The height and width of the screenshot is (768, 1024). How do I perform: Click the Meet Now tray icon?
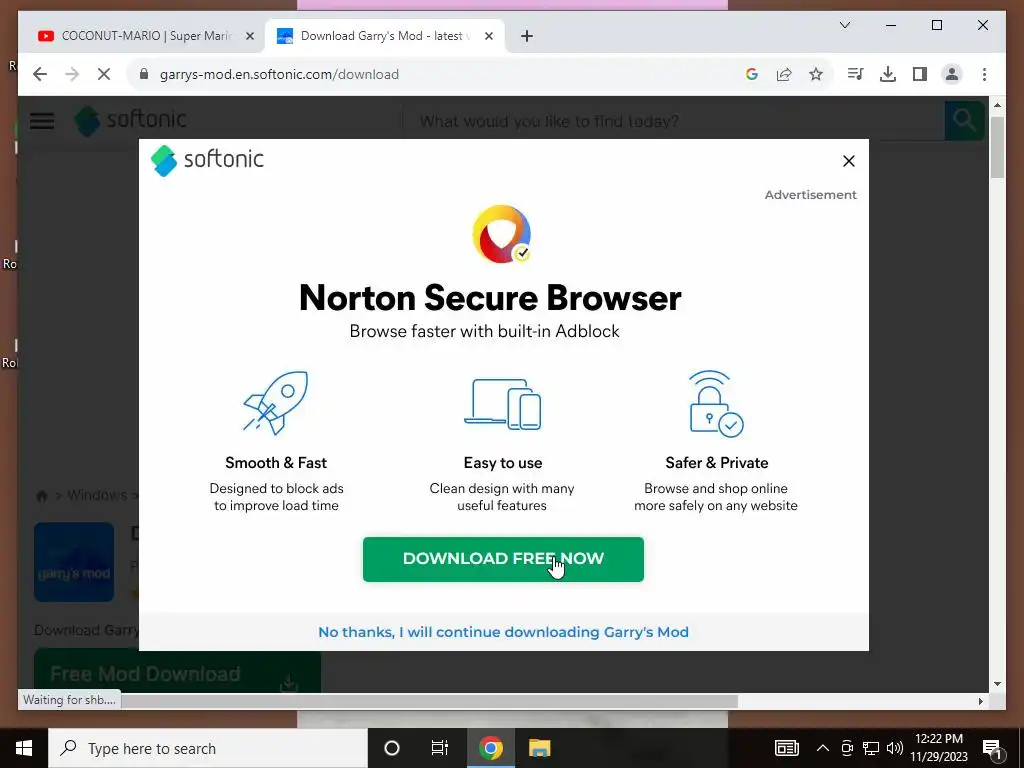(847, 748)
